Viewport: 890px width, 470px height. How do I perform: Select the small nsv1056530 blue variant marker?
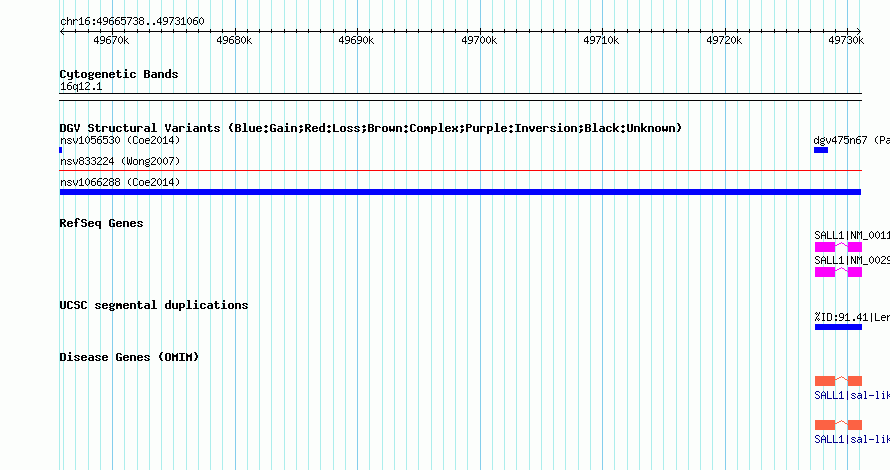coord(61,150)
